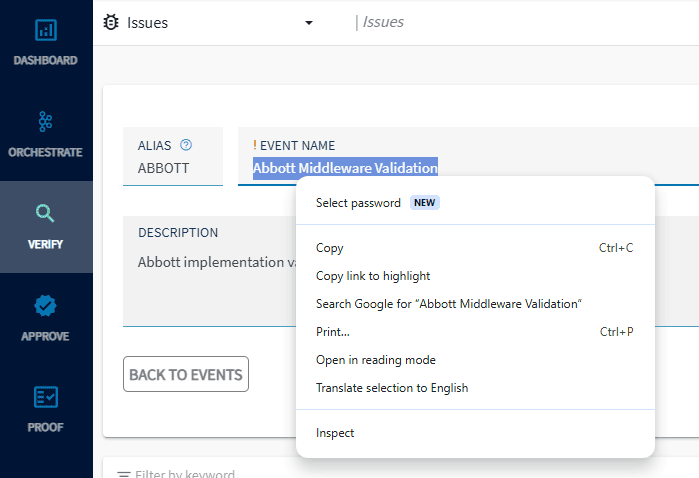The width and height of the screenshot is (699, 478).
Task: Expand the Issues dropdown arrow
Action: click(x=308, y=23)
